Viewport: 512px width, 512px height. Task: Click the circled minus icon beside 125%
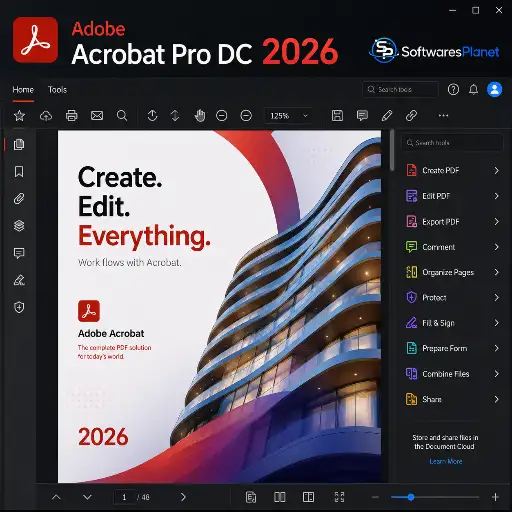coord(246,116)
